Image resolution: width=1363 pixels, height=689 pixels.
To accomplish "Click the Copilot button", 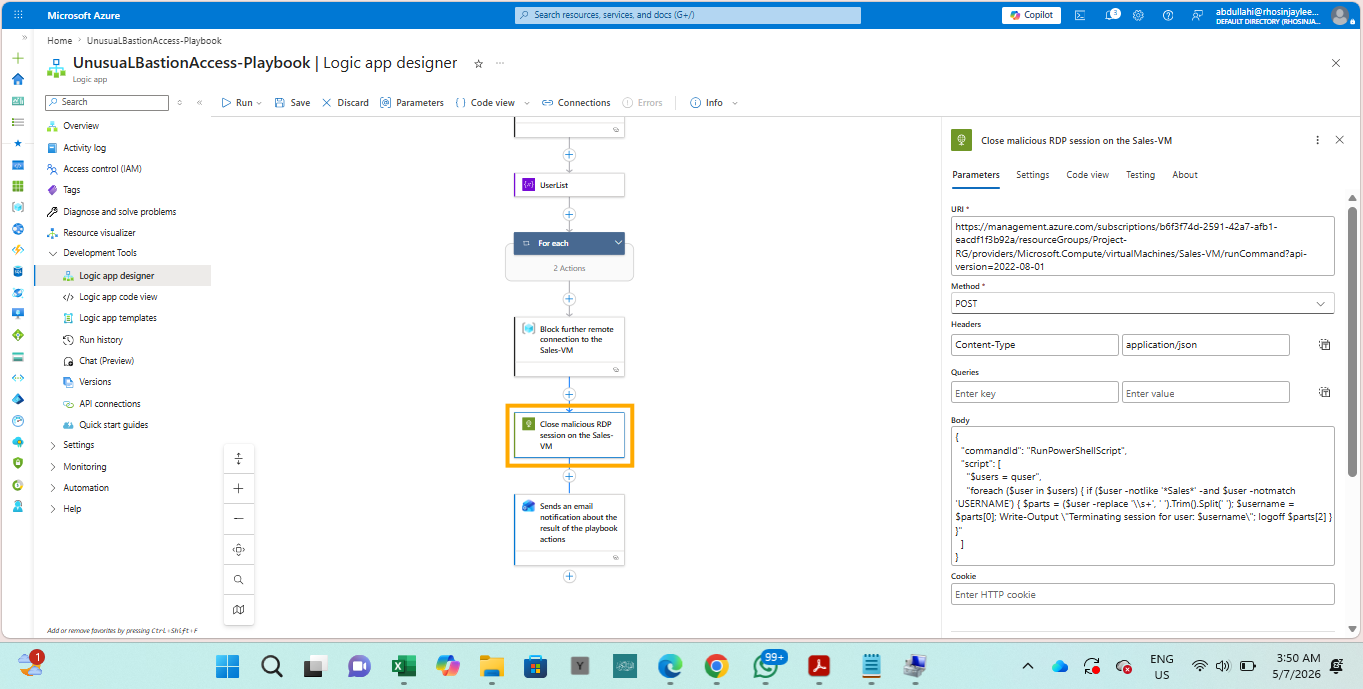I will 1032,15.
